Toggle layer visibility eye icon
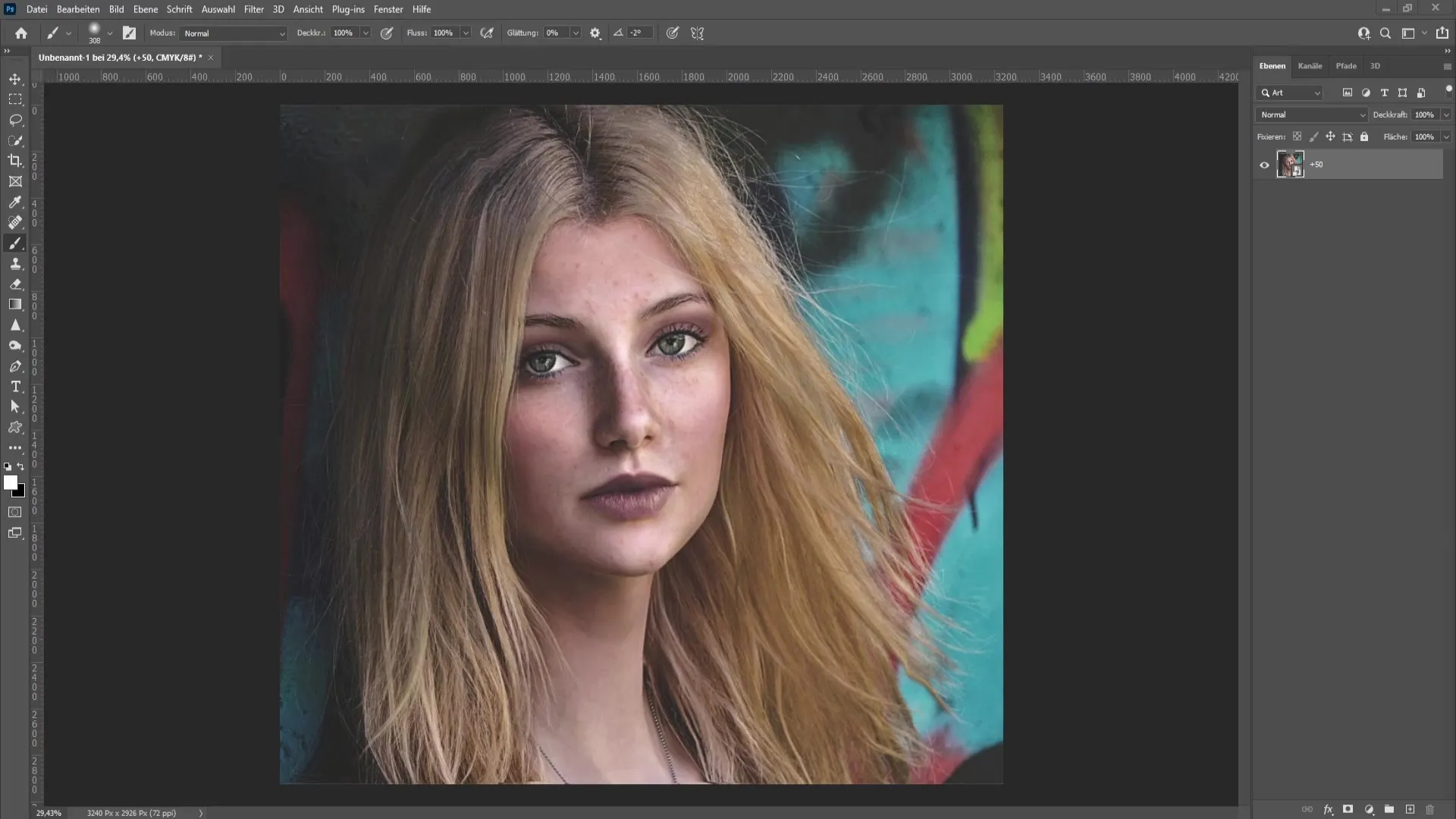This screenshot has width=1456, height=819. tap(1264, 164)
